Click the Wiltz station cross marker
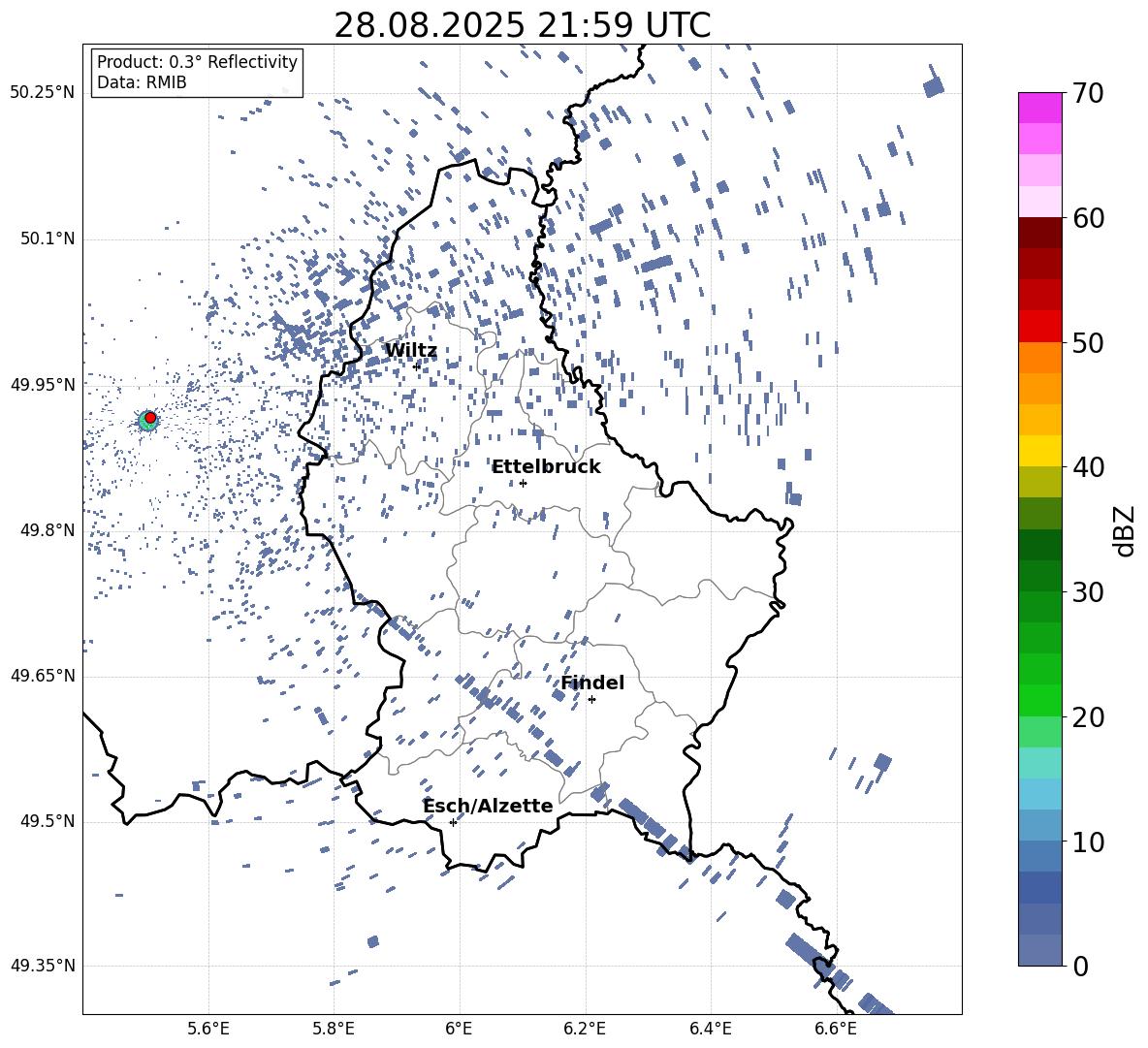This screenshot has width=1148, height=1048. click(417, 366)
